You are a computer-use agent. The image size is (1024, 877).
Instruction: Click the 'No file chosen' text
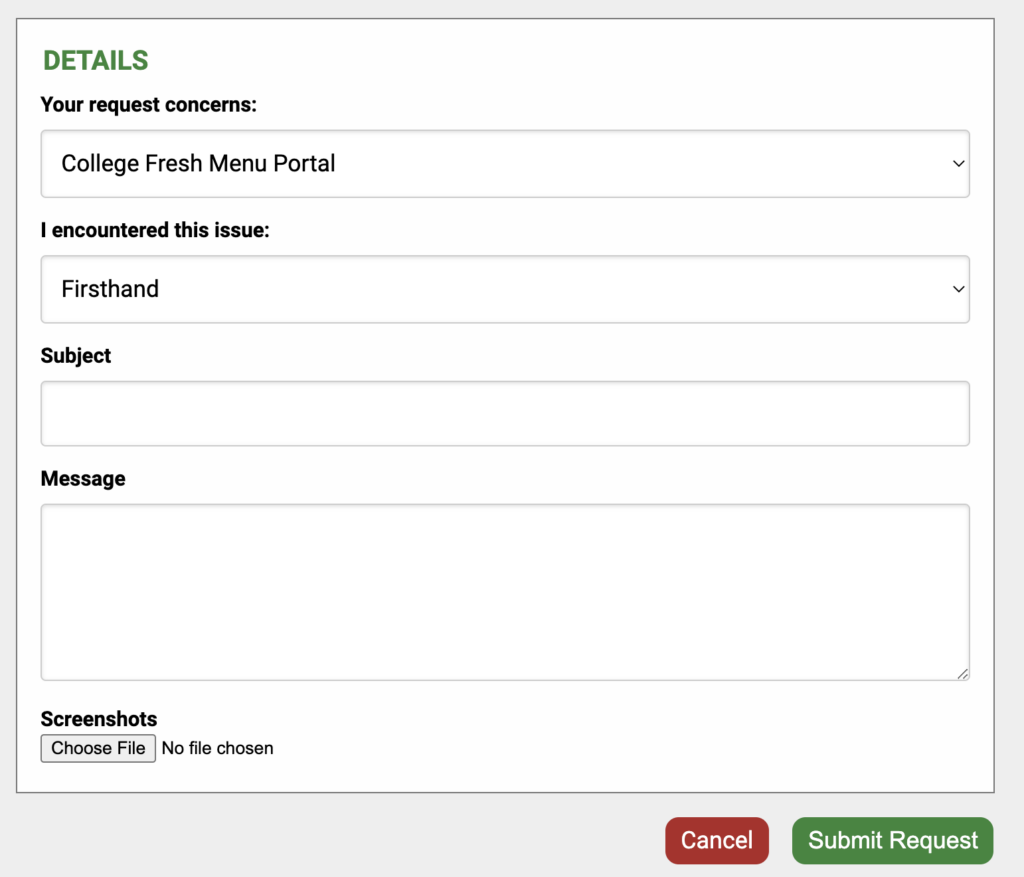[217, 748]
